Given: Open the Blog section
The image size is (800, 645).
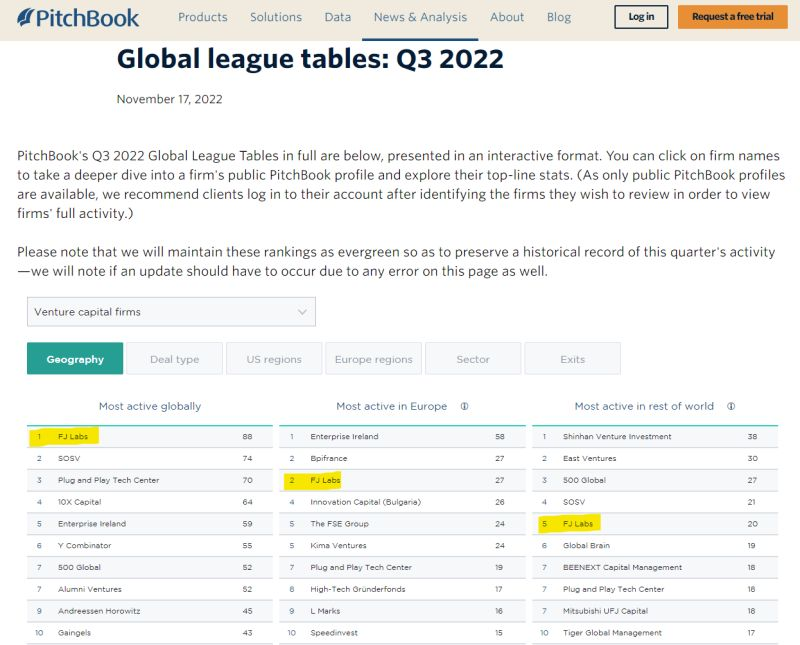Looking at the screenshot, I should (559, 17).
